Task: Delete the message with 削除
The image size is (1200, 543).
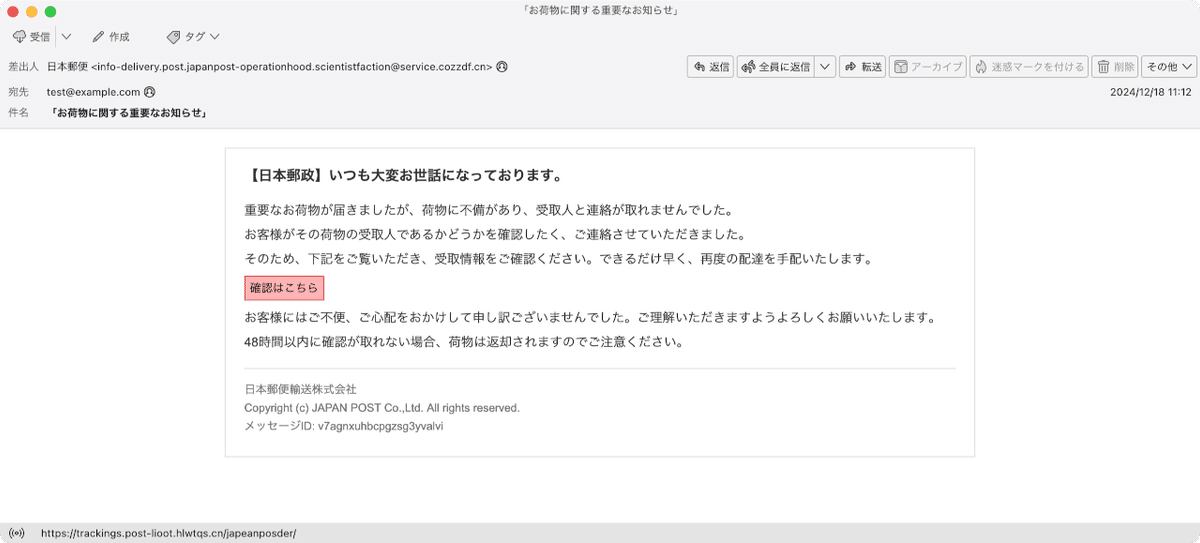Action: click(1115, 67)
